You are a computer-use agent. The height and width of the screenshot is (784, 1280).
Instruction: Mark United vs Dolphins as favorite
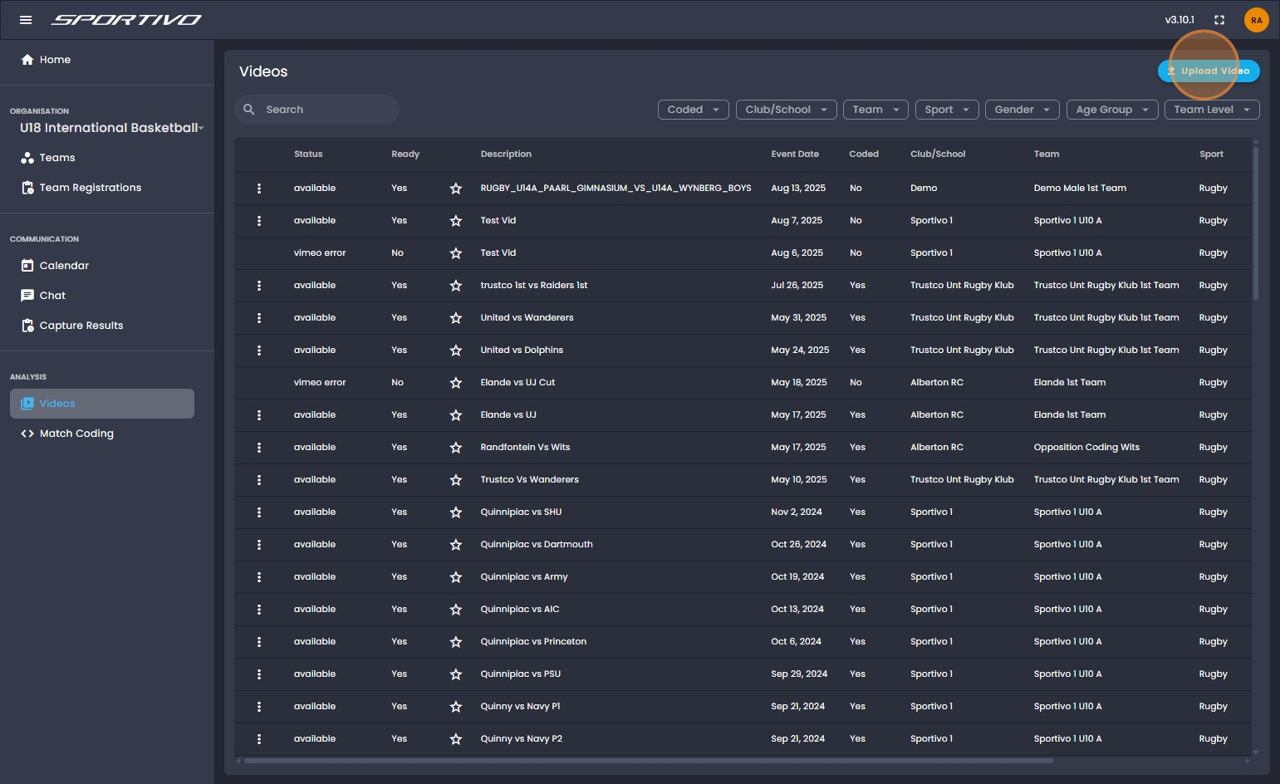point(456,350)
